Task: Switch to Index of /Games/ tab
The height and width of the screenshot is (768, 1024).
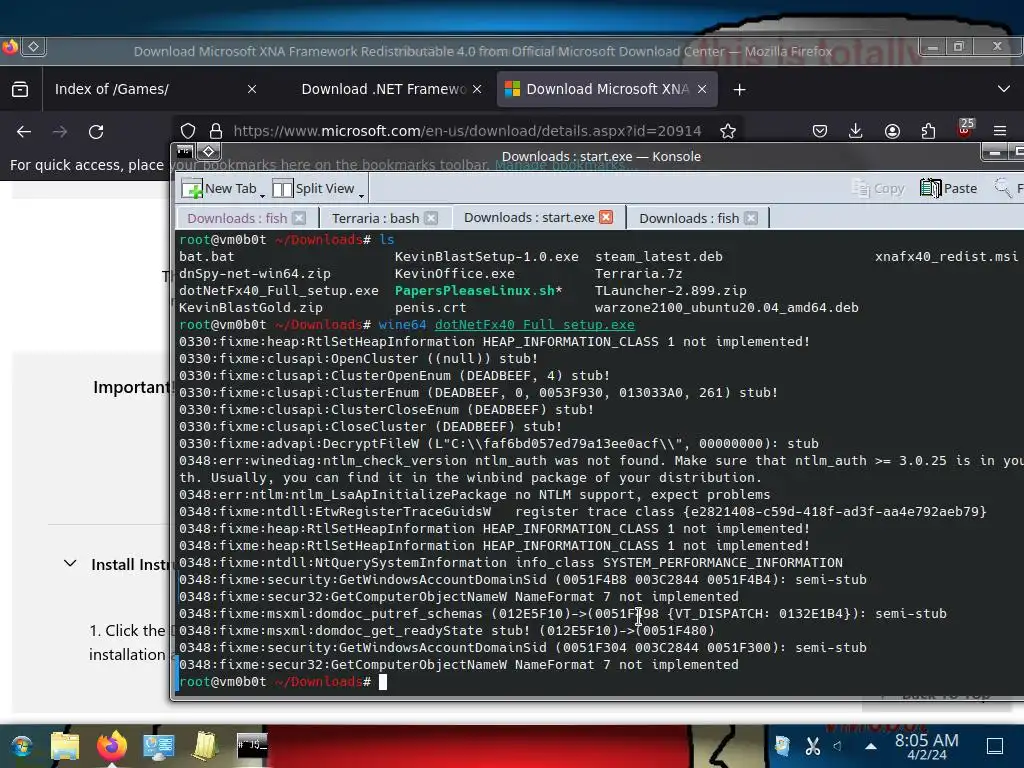Action: click(152, 89)
